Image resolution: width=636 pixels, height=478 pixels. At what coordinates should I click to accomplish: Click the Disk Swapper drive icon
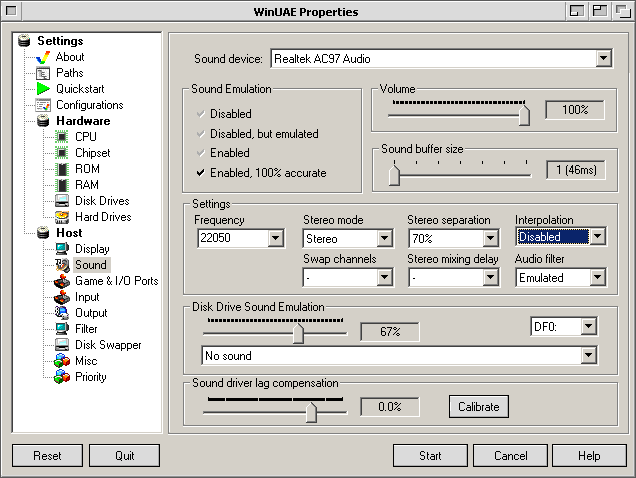pyautogui.click(x=62, y=345)
